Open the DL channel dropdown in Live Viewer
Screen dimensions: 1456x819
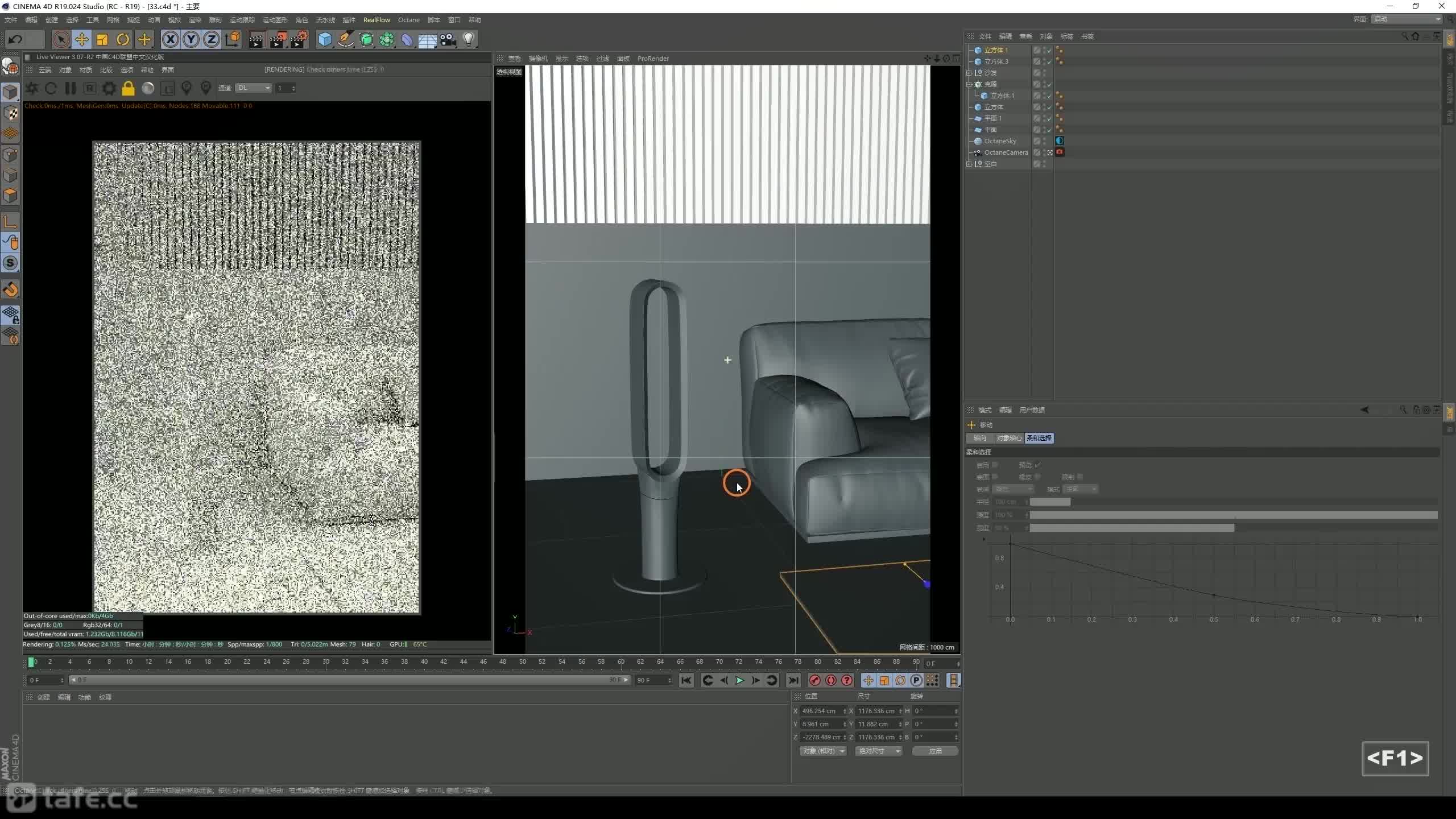(x=254, y=88)
